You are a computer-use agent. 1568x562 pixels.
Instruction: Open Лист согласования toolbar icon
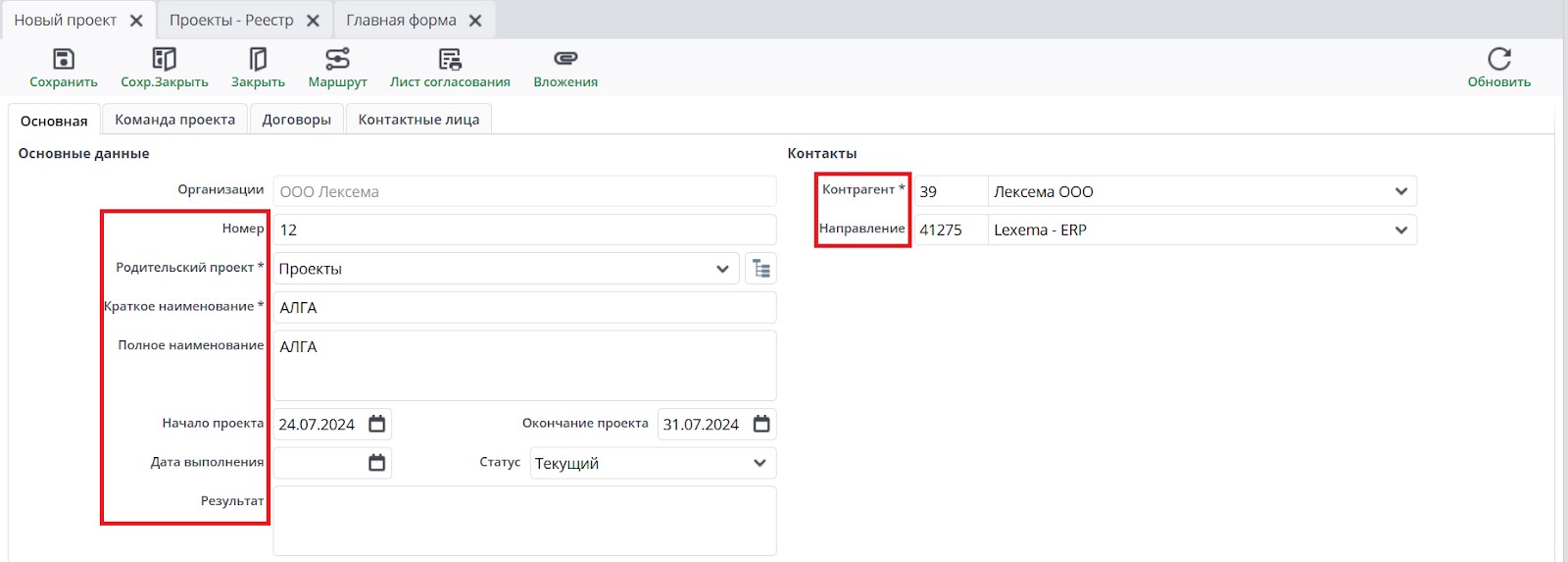point(450,60)
